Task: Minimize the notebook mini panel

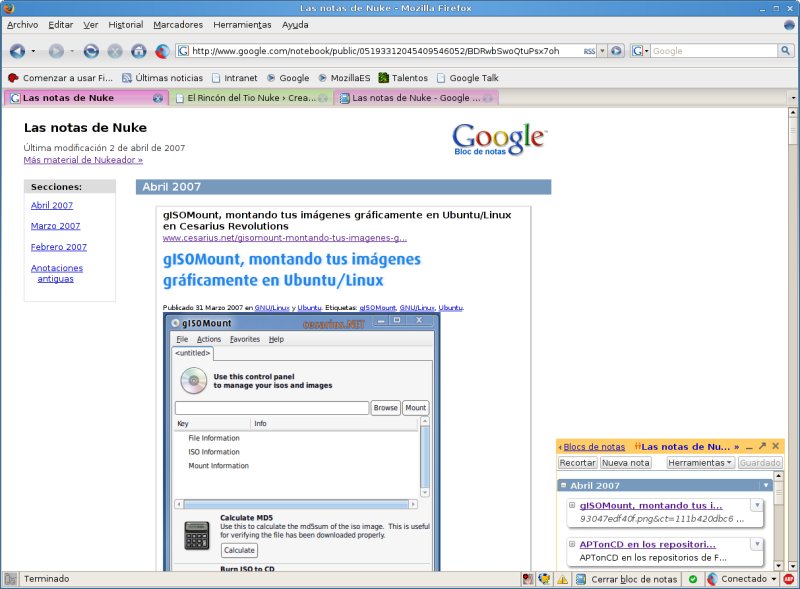Action: (x=749, y=447)
